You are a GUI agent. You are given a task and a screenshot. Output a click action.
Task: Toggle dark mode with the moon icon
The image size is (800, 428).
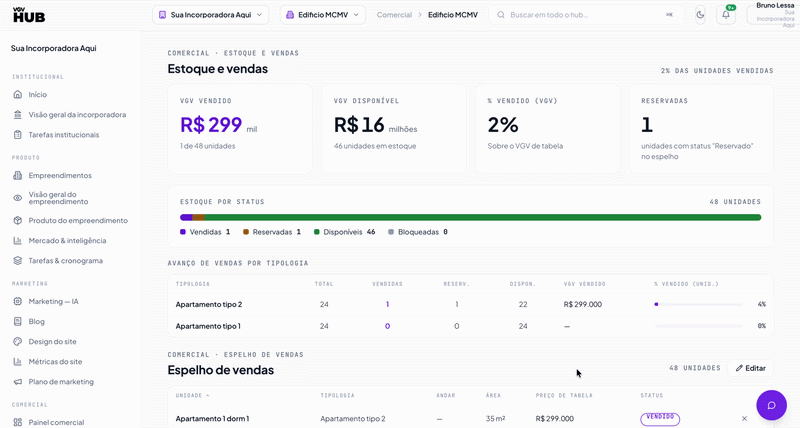pyautogui.click(x=700, y=15)
